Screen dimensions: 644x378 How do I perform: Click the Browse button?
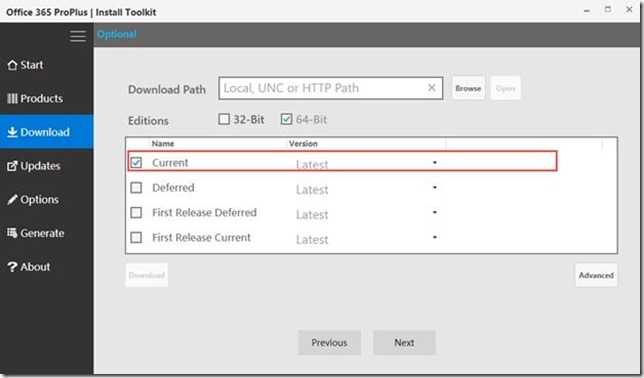[468, 88]
